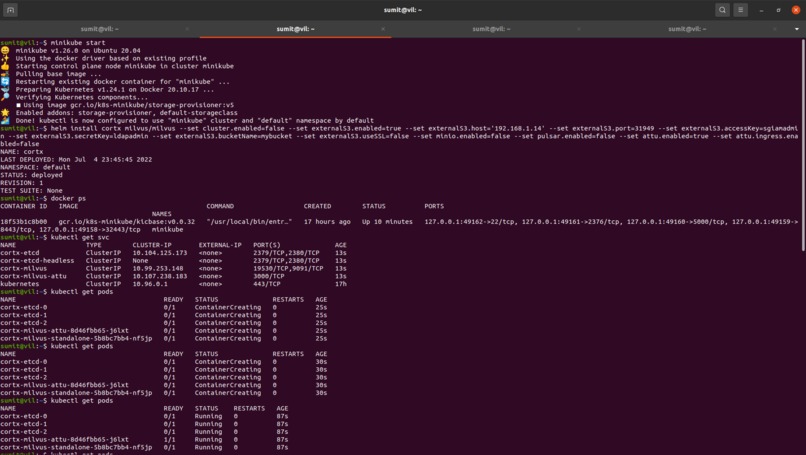This screenshot has width=806, height=455.
Task: Click the '1/1' READY value
Action: [x=169, y=440]
